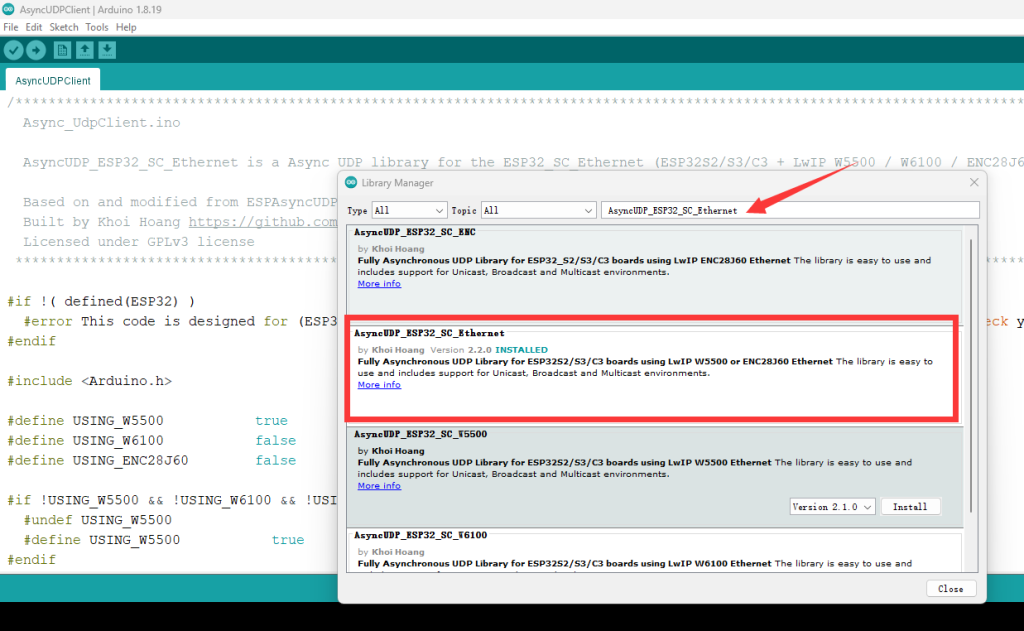1024x631 pixels.
Task: Expand the Topic filter dropdown
Action: pos(537,211)
